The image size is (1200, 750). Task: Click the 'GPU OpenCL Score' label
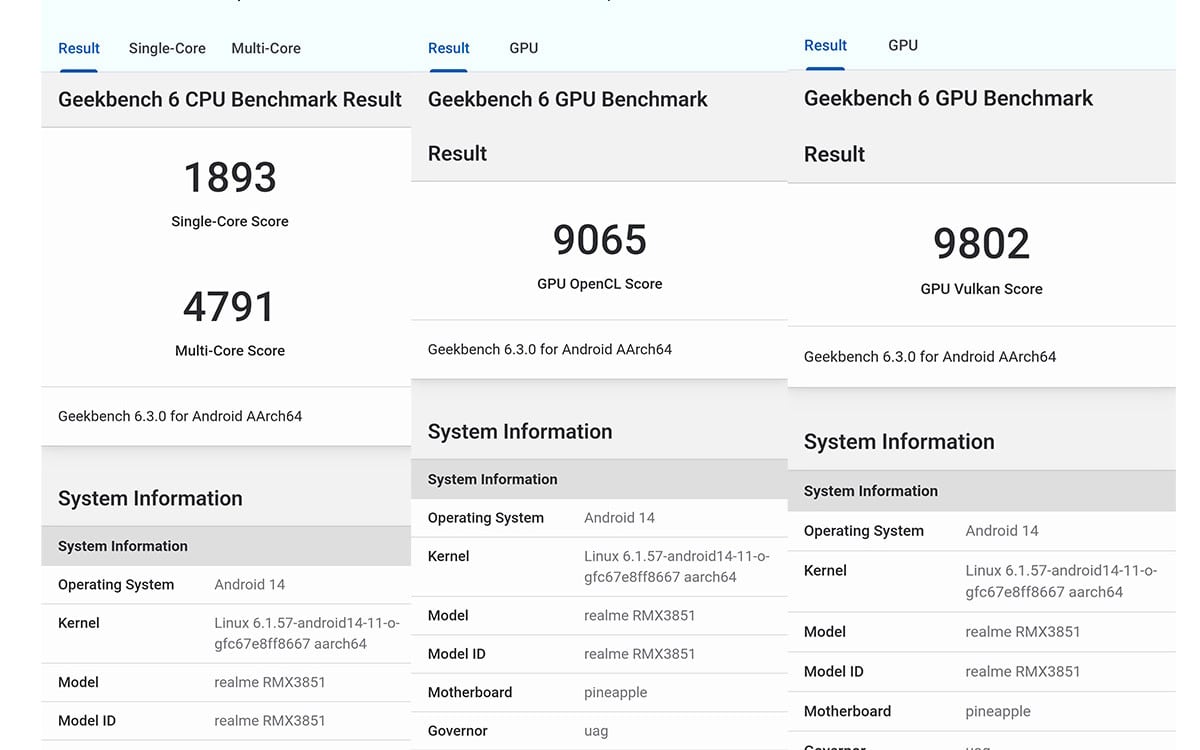point(600,284)
